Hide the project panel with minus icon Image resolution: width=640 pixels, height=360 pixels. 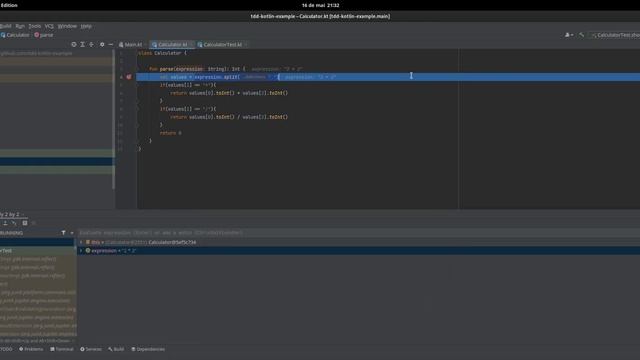coord(111,44)
